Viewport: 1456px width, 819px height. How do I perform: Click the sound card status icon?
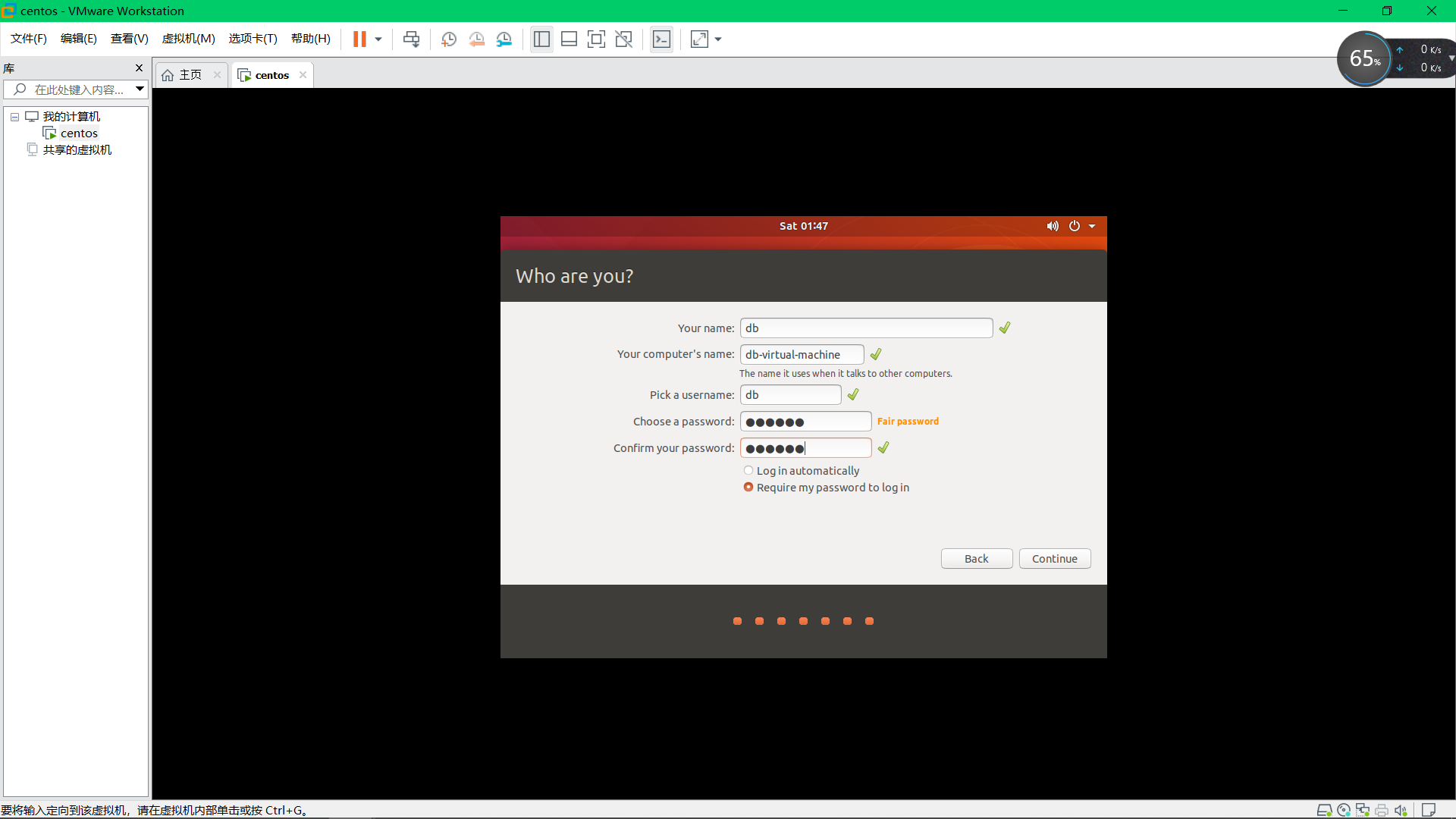click(x=1401, y=811)
